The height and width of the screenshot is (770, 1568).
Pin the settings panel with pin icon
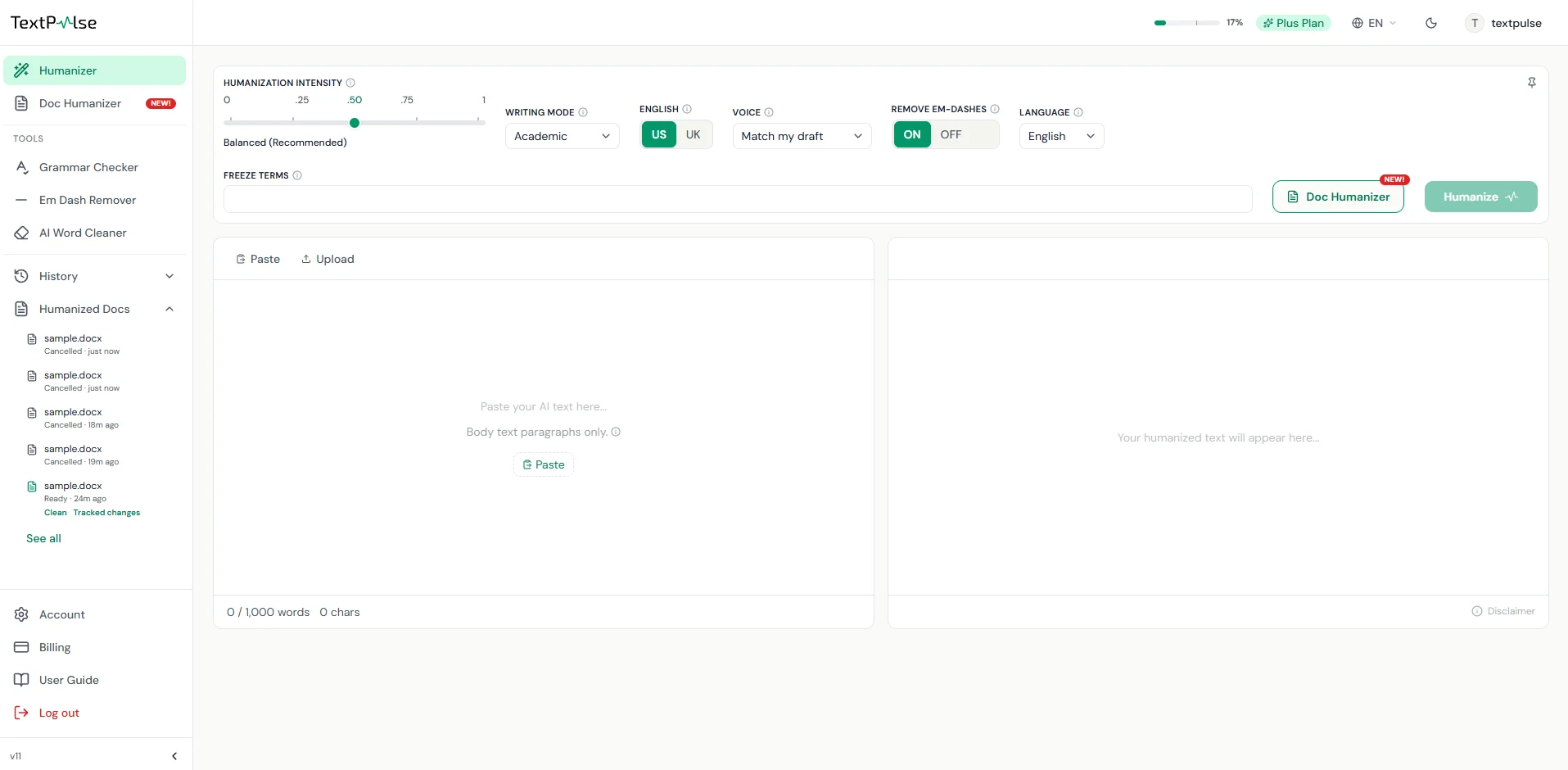coord(1532,83)
